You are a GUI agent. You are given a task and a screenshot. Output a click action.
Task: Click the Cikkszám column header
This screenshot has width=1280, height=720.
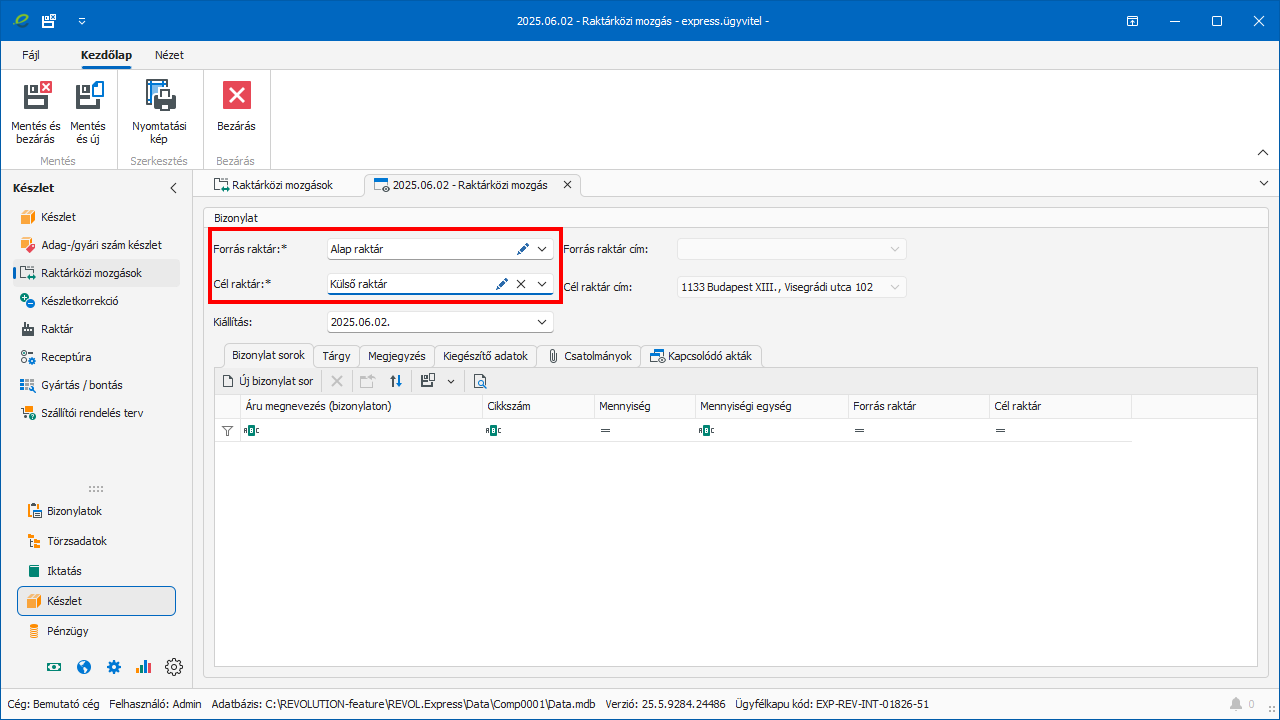click(538, 406)
